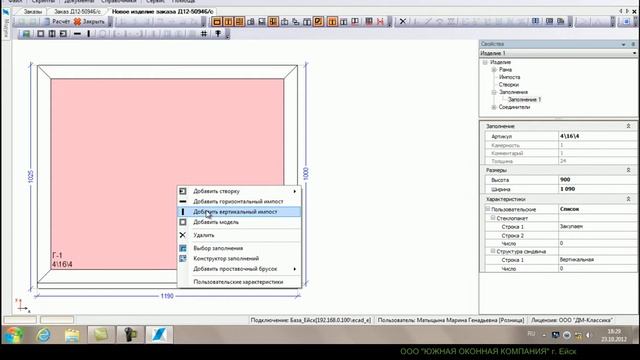The height and width of the screenshot is (360, 640).
Task: Select Импоста in the product tree
Action: pyautogui.click(x=509, y=77)
